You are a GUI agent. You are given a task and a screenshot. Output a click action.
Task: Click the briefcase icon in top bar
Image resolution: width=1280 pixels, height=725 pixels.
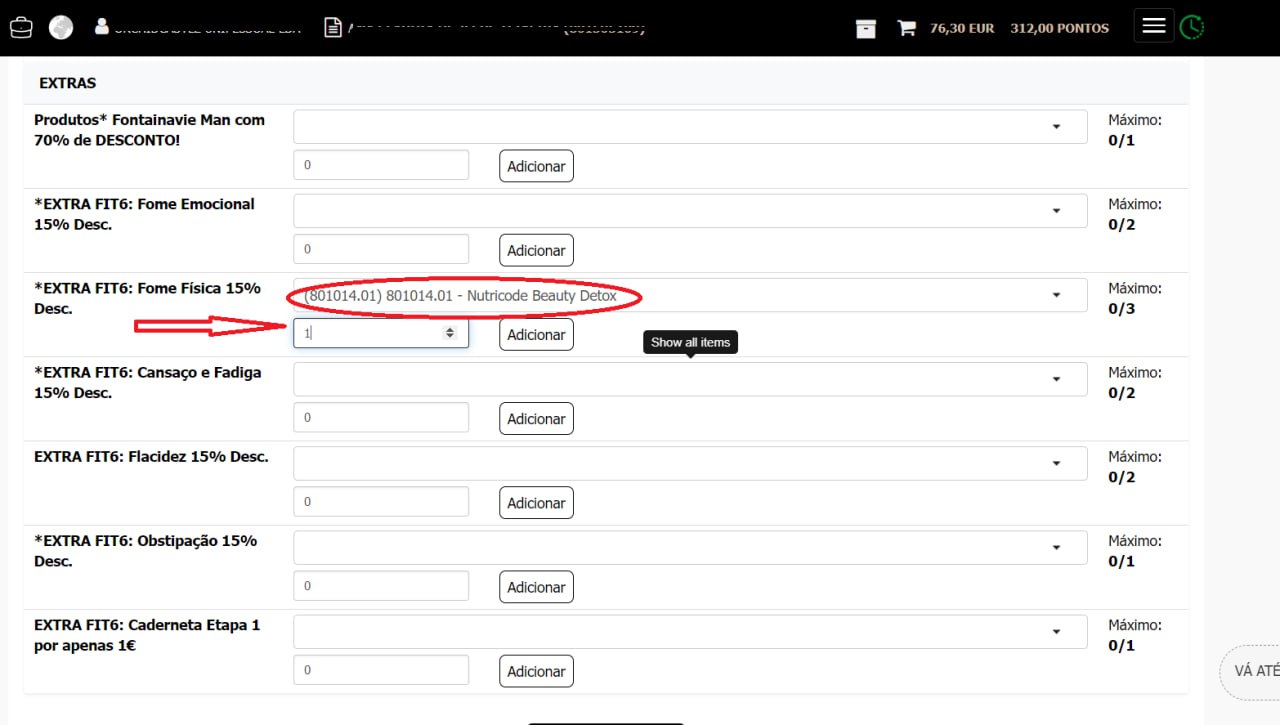coord(21,27)
